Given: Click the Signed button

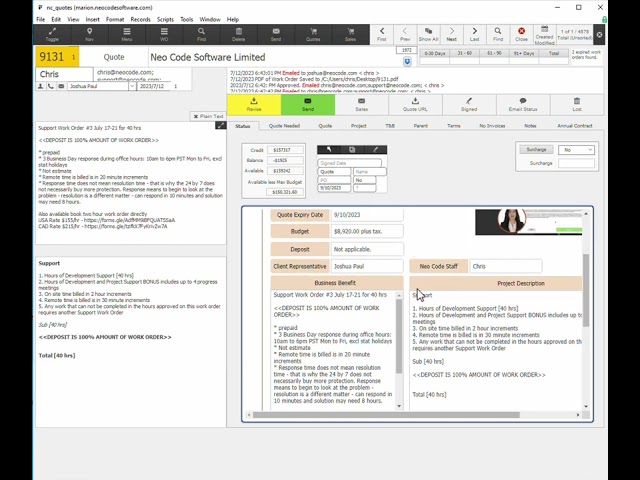Looking at the screenshot, I should 469,105.
